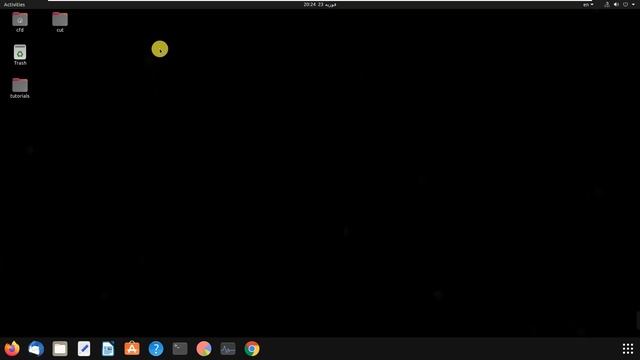Screen dimensions: 640x360
Task: Click the volume speaker icon
Action: pyautogui.click(x=616, y=4)
